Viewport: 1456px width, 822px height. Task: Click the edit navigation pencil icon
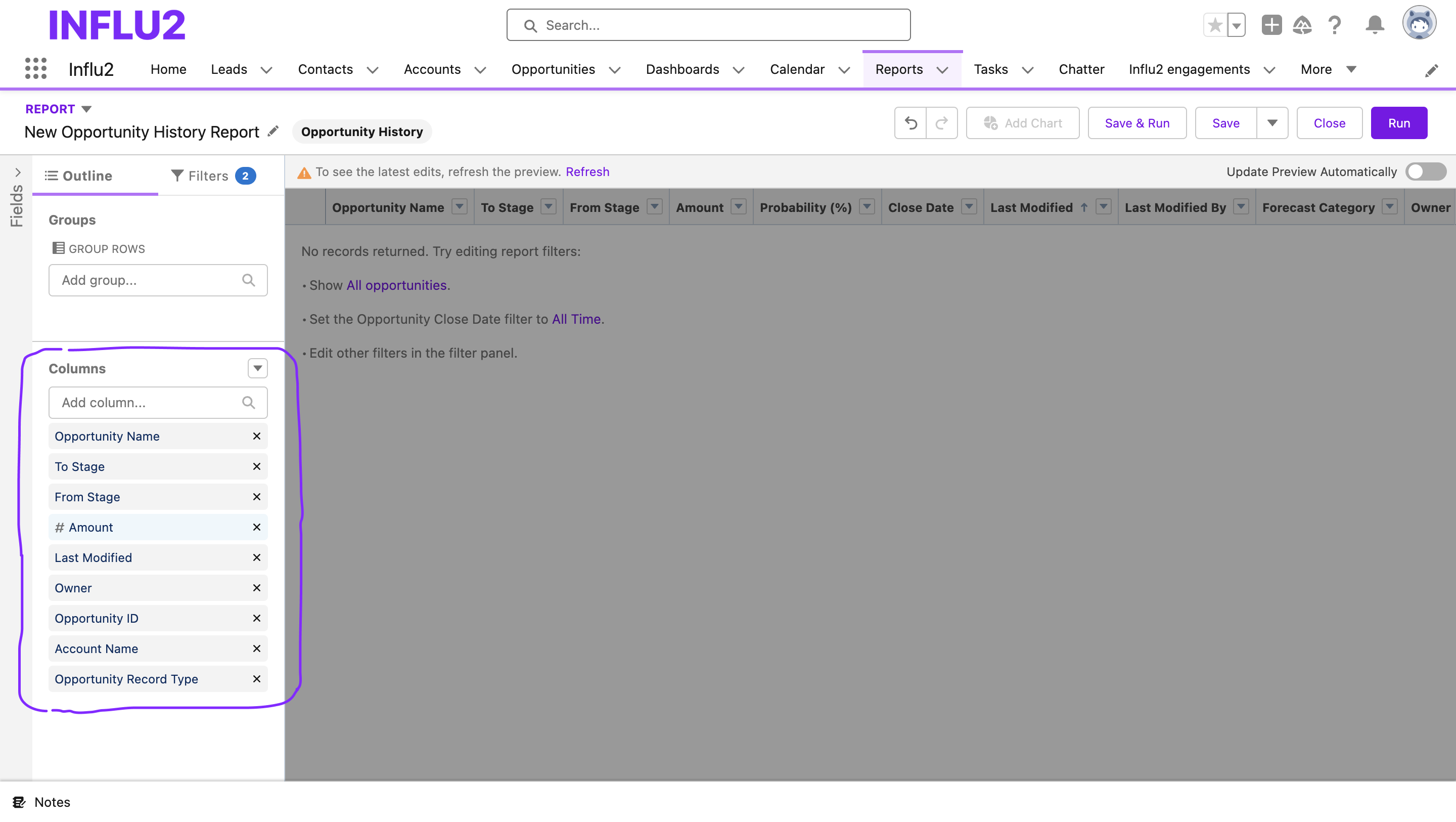point(1432,70)
